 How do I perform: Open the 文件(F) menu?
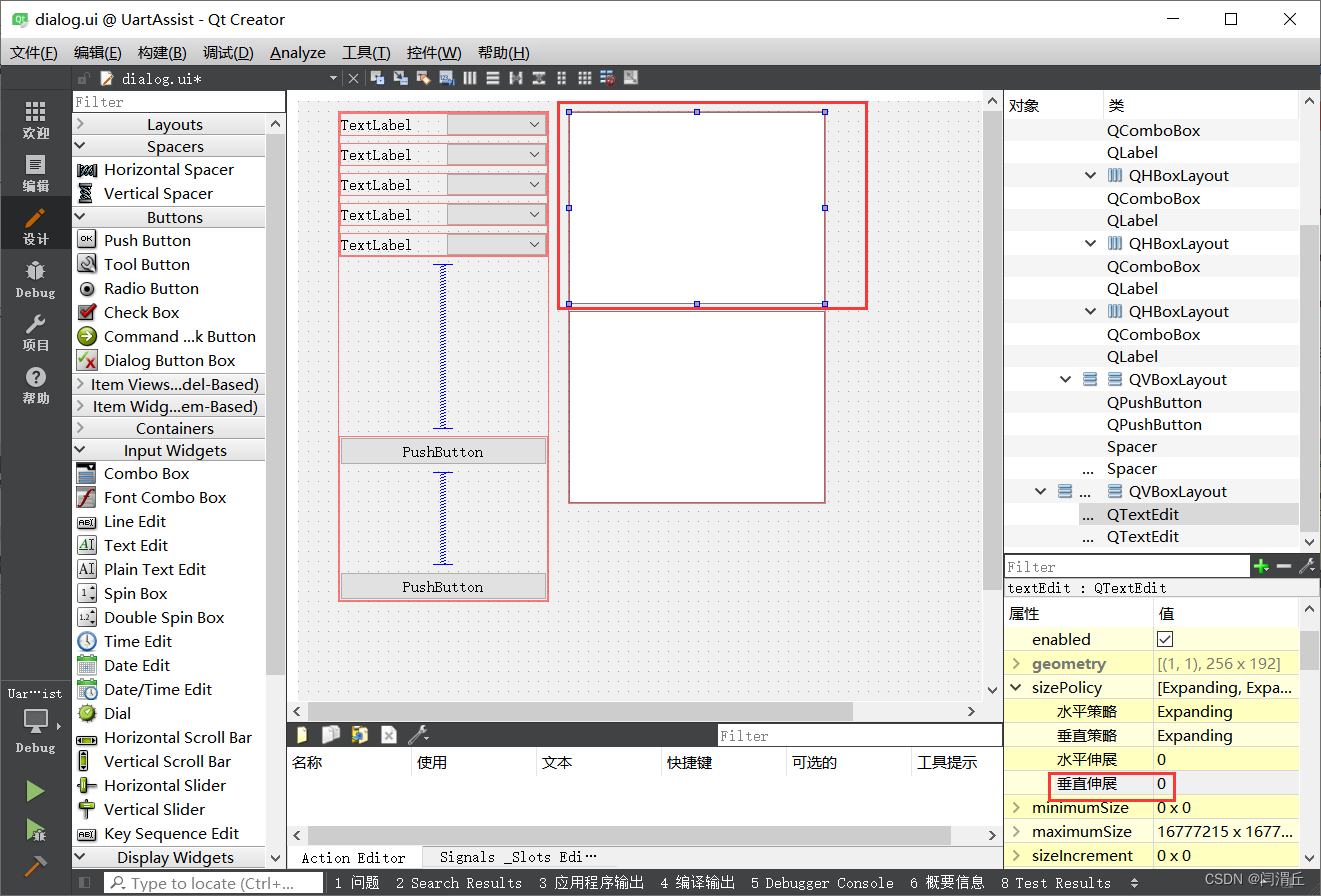(34, 53)
